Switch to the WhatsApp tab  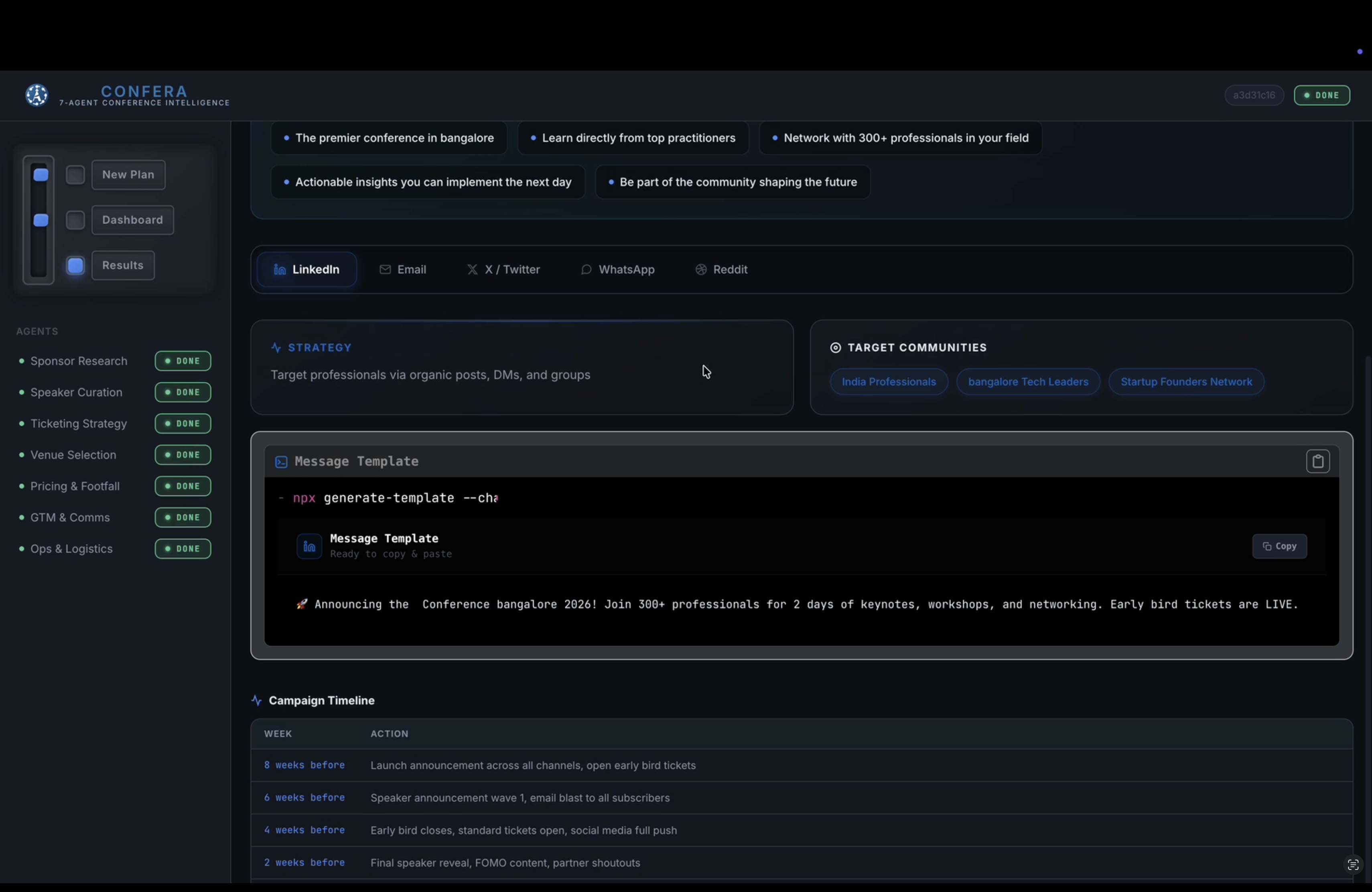[617, 270]
